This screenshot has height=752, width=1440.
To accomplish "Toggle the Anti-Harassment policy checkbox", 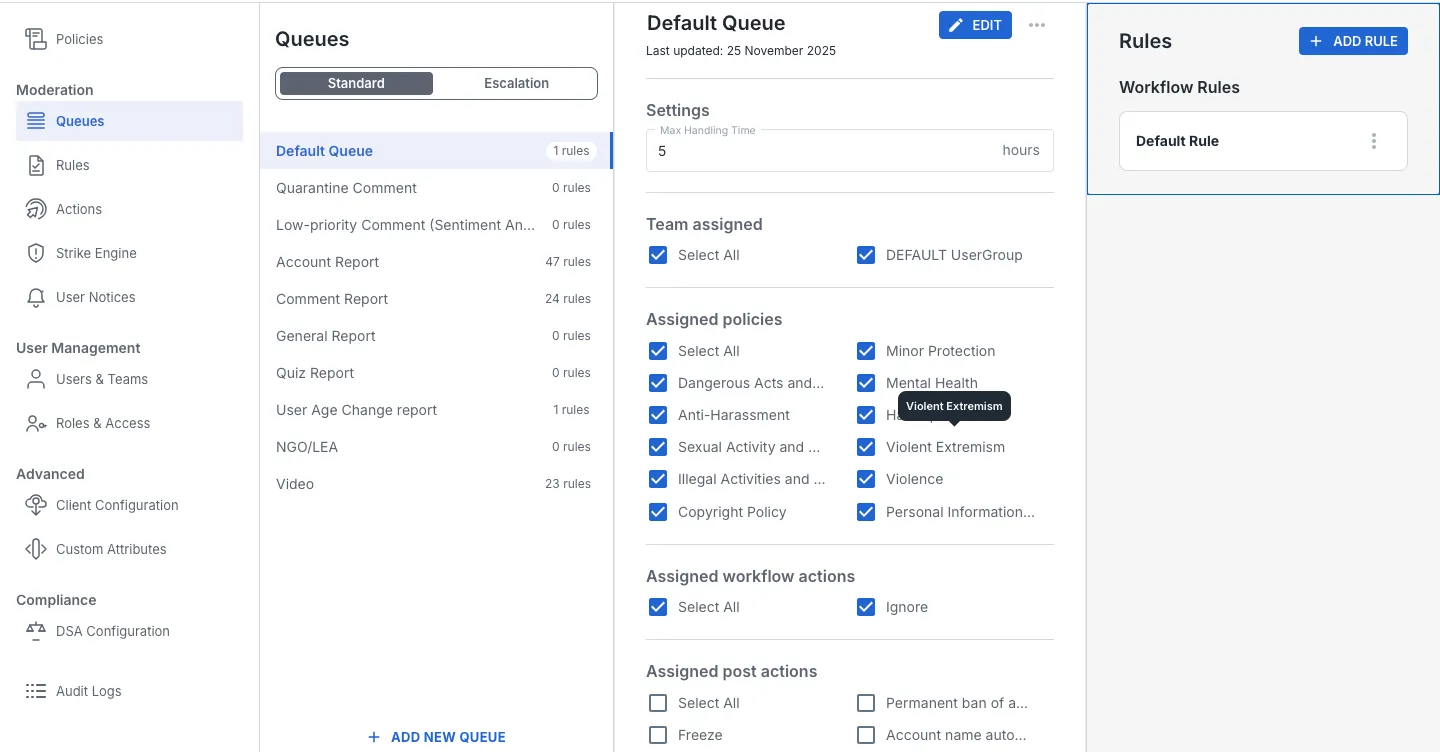I will pos(658,415).
